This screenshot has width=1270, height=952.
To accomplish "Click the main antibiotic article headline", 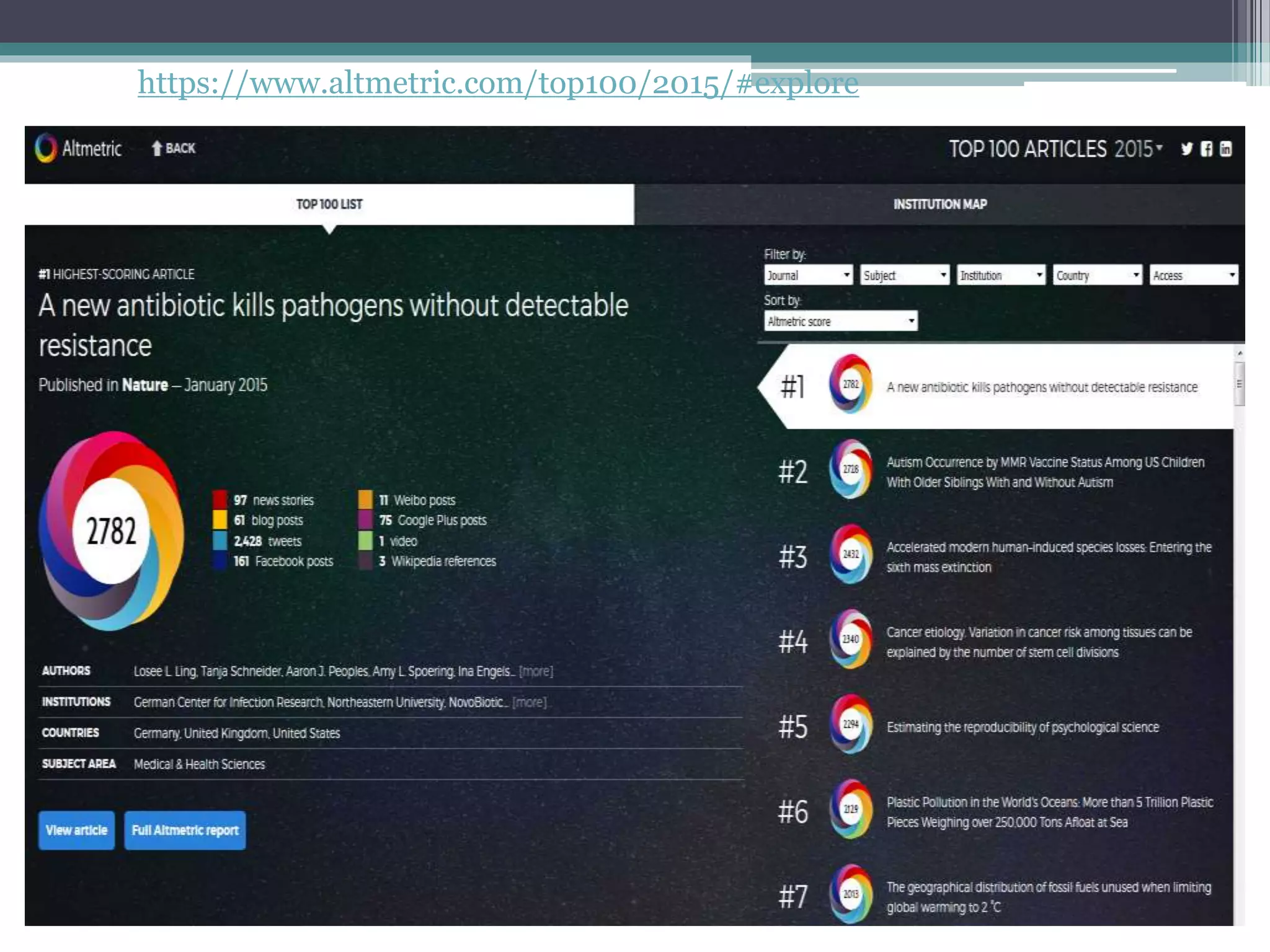I will click(334, 325).
